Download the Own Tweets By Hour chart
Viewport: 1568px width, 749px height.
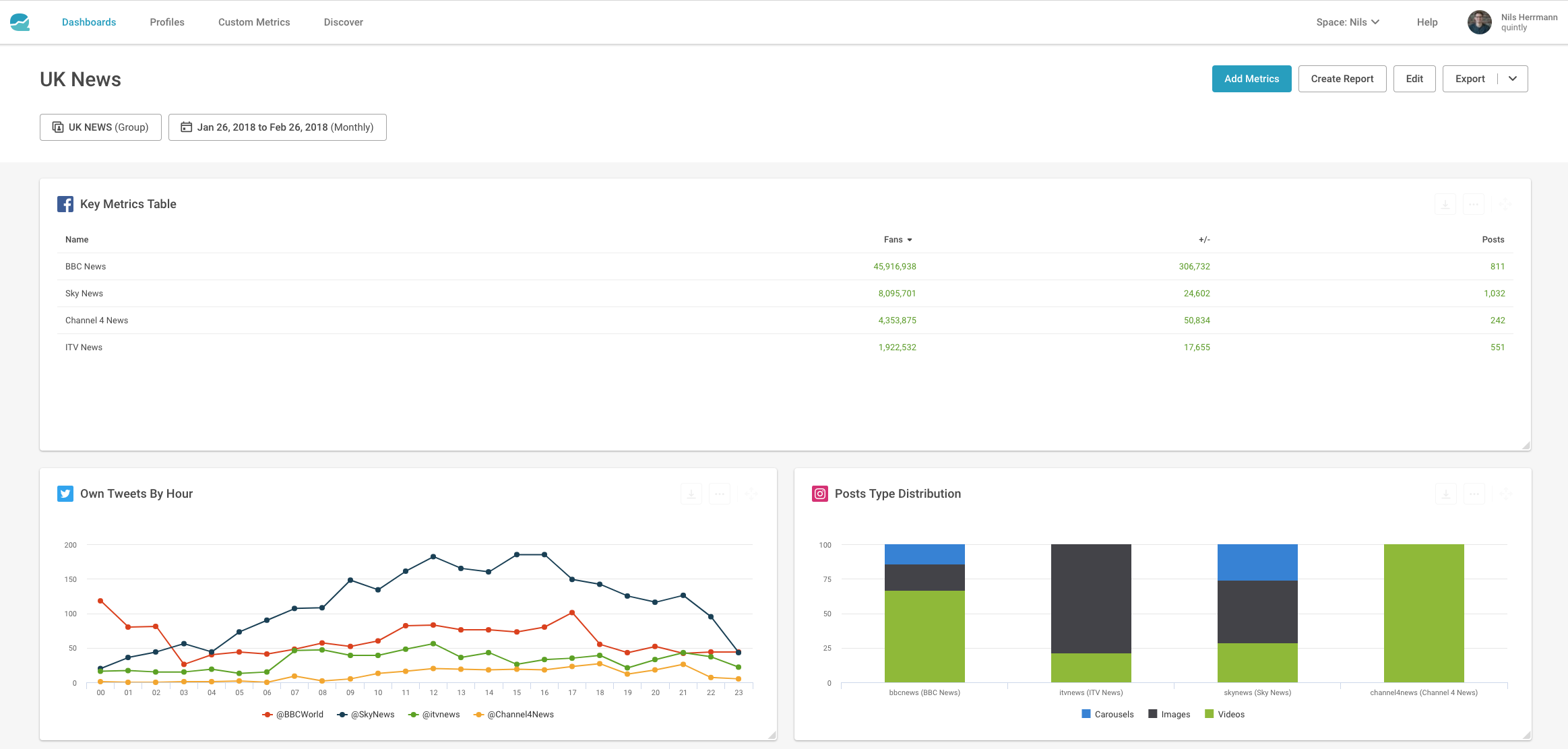[691, 494]
